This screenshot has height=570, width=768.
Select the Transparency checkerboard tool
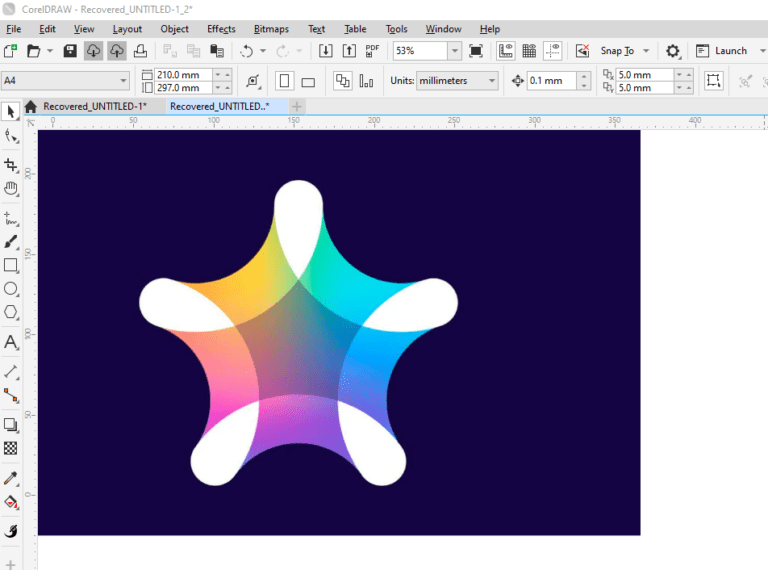click(x=11, y=449)
